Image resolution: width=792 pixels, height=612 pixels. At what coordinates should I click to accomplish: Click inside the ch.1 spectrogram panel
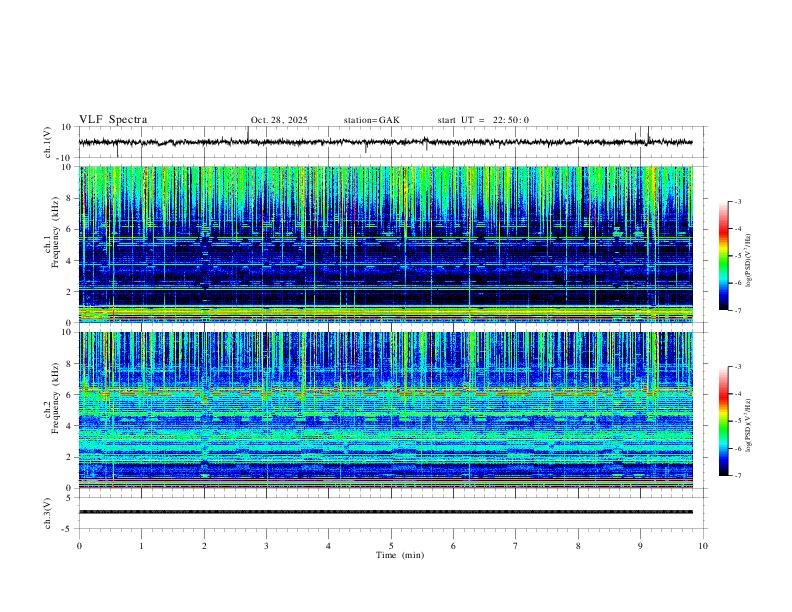click(385, 244)
